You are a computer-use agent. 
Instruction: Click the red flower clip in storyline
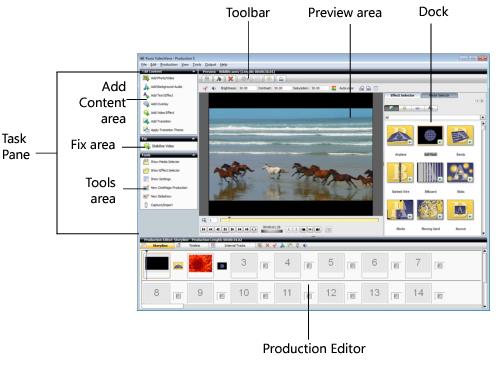tap(200, 263)
